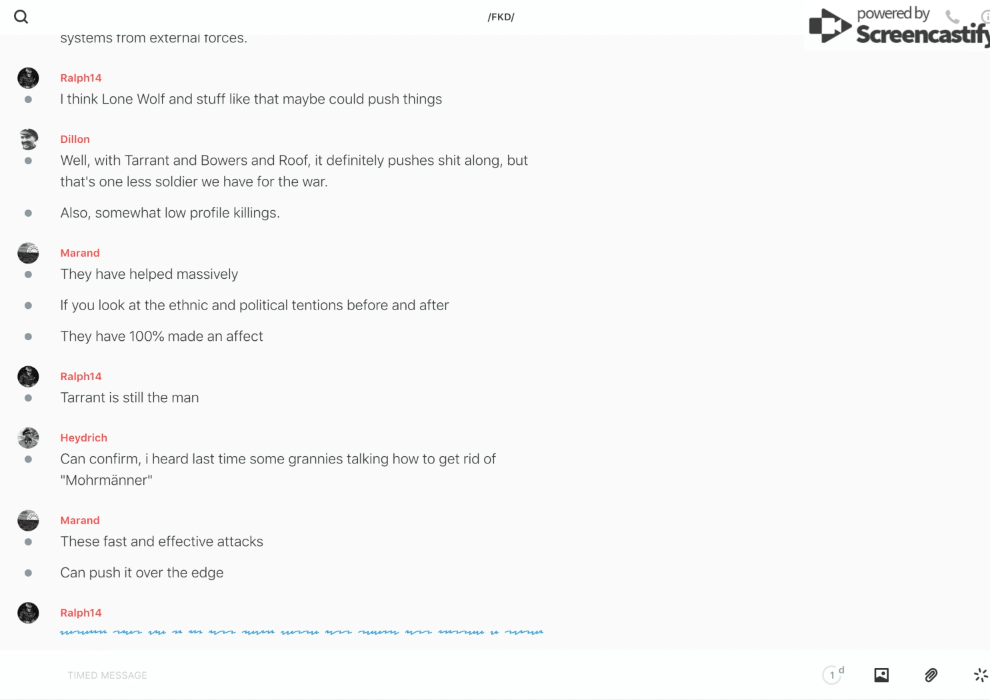Click the status dot beside "Tarrant is still the man"

[28, 398]
